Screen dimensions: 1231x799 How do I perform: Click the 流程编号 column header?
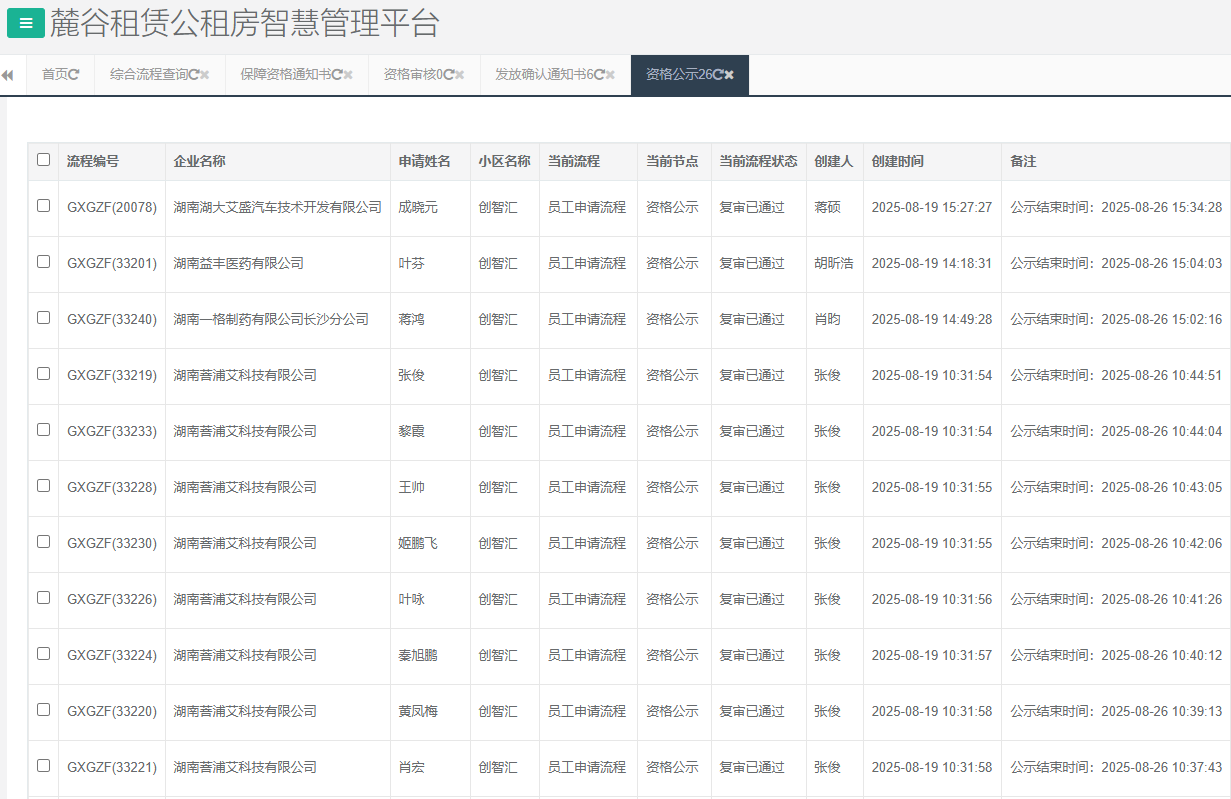click(x=93, y=161)
